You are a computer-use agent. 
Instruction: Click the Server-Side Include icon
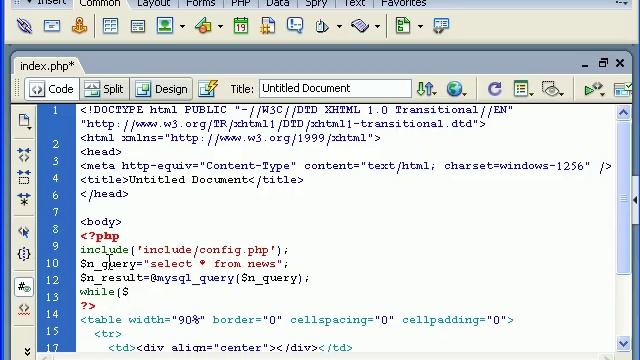pyautogui.click(x=268, y=26)
